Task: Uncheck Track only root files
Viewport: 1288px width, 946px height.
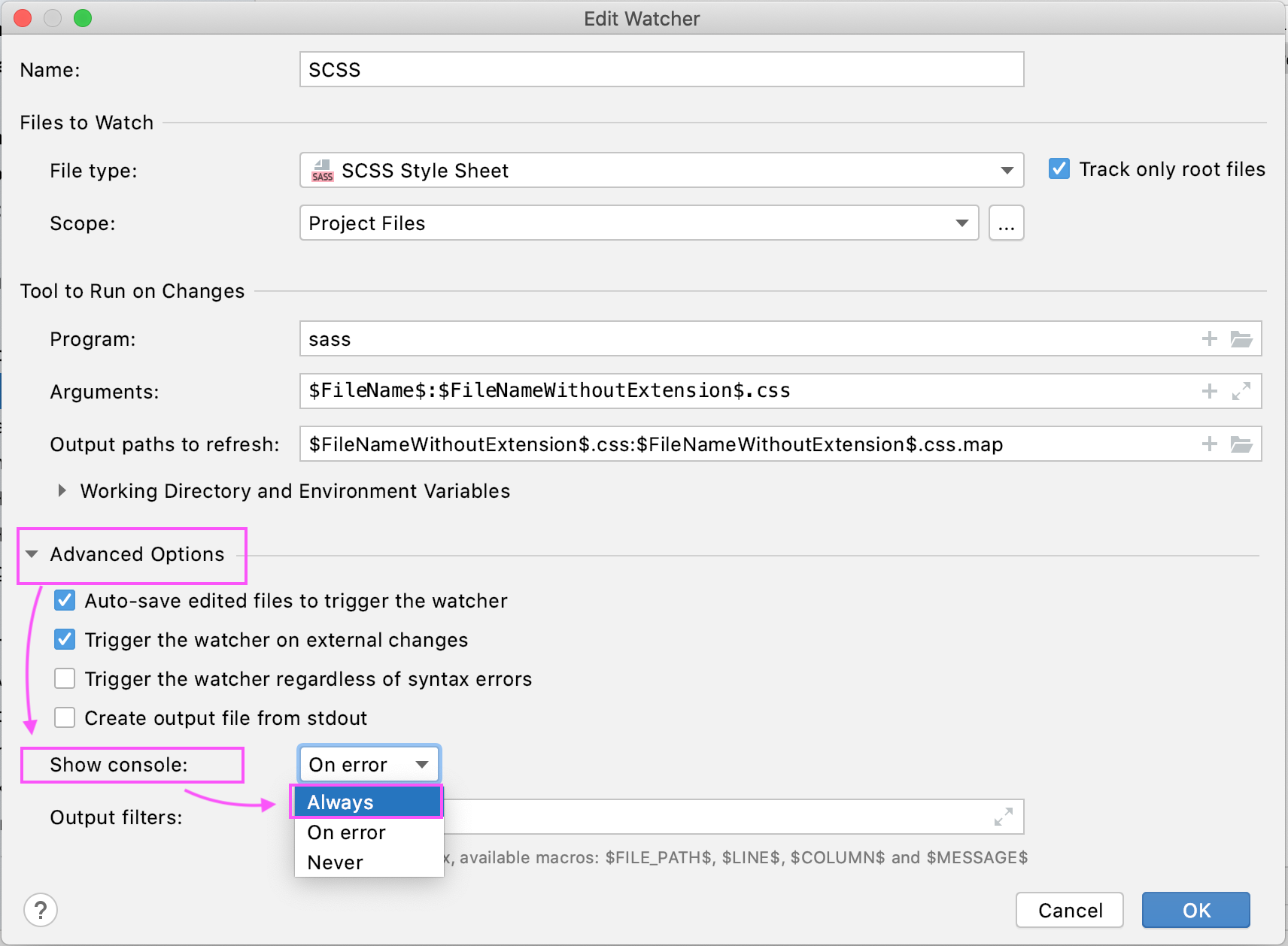Action: point(1059,168)
